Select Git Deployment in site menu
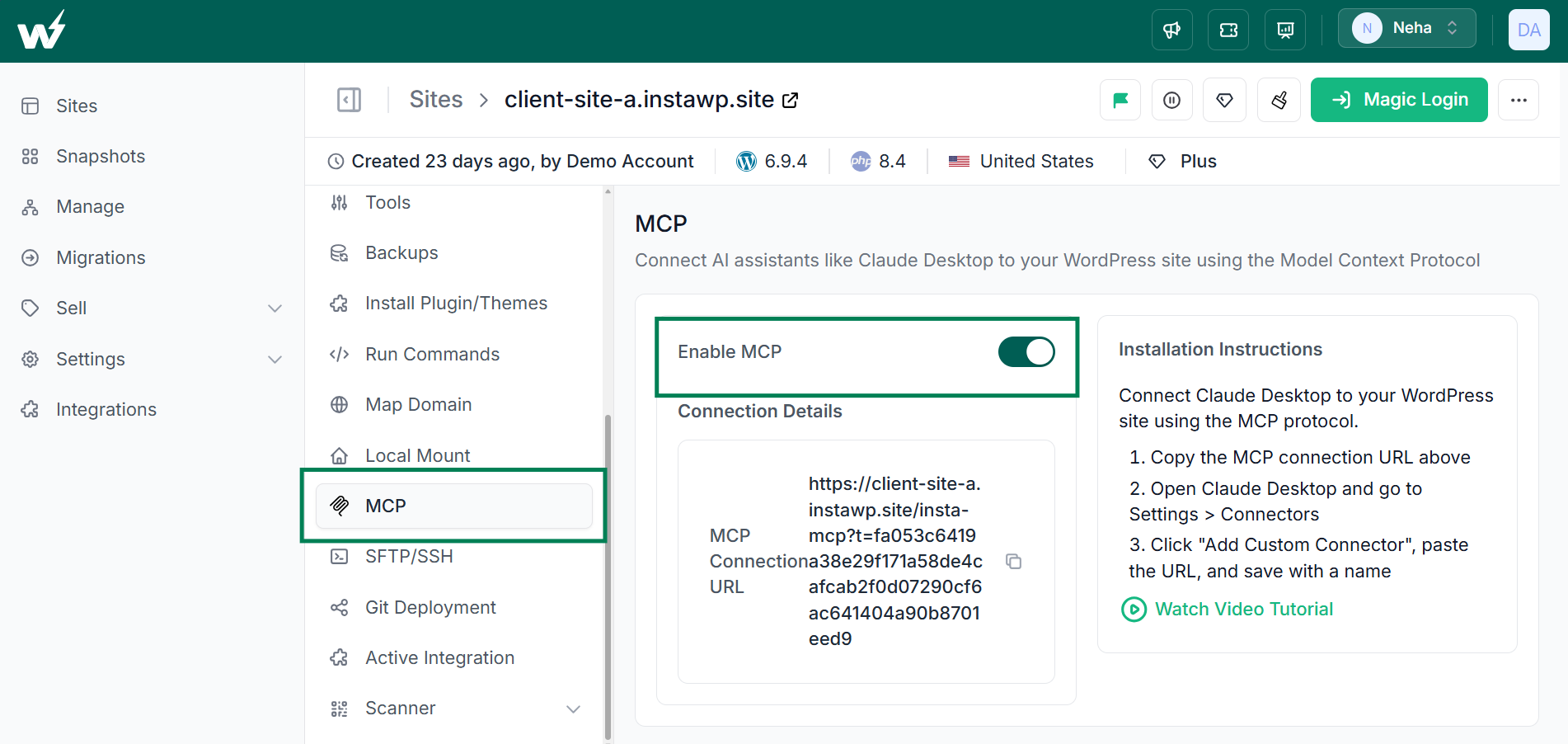 pos(430,608)
